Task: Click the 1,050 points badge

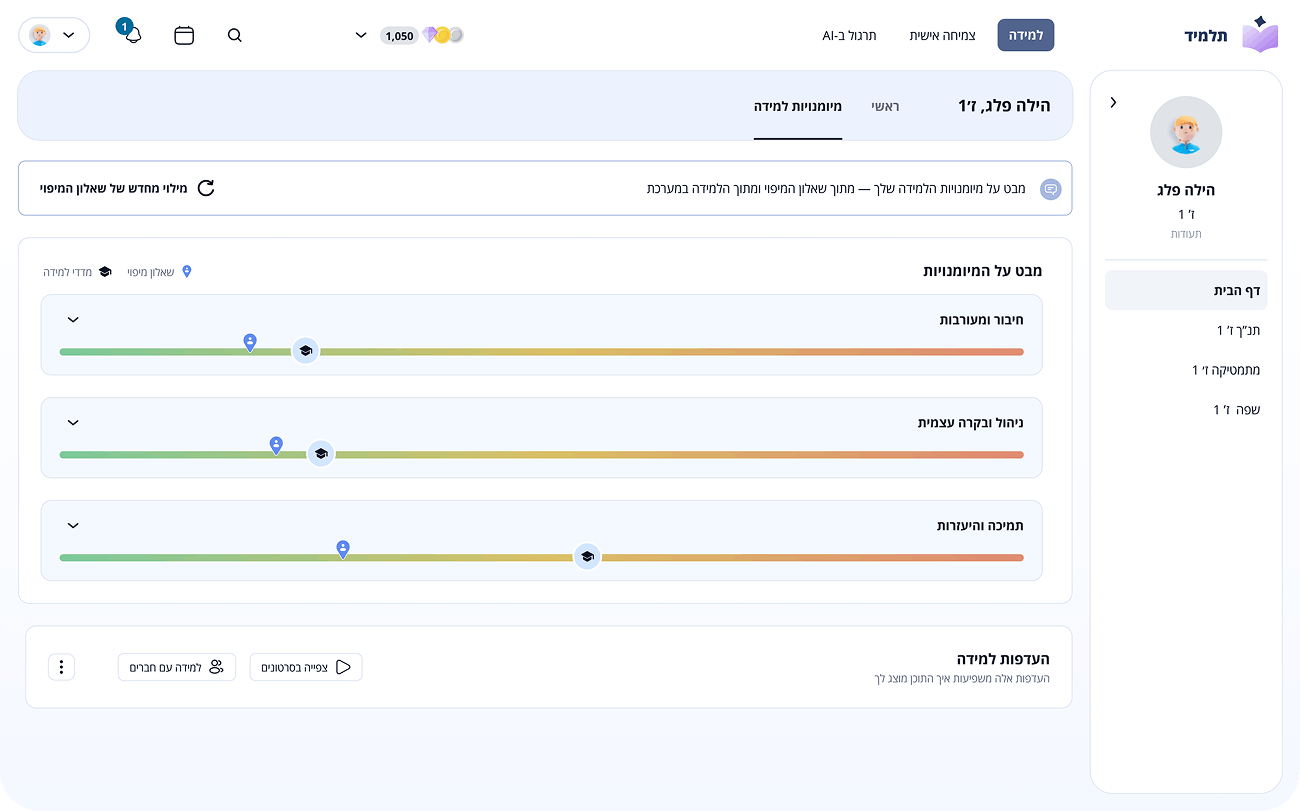Action: (x=399, y=35)
